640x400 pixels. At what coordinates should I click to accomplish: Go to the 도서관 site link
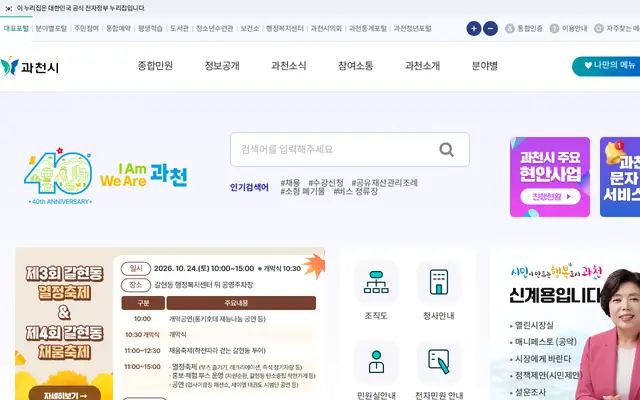(179, 29)
